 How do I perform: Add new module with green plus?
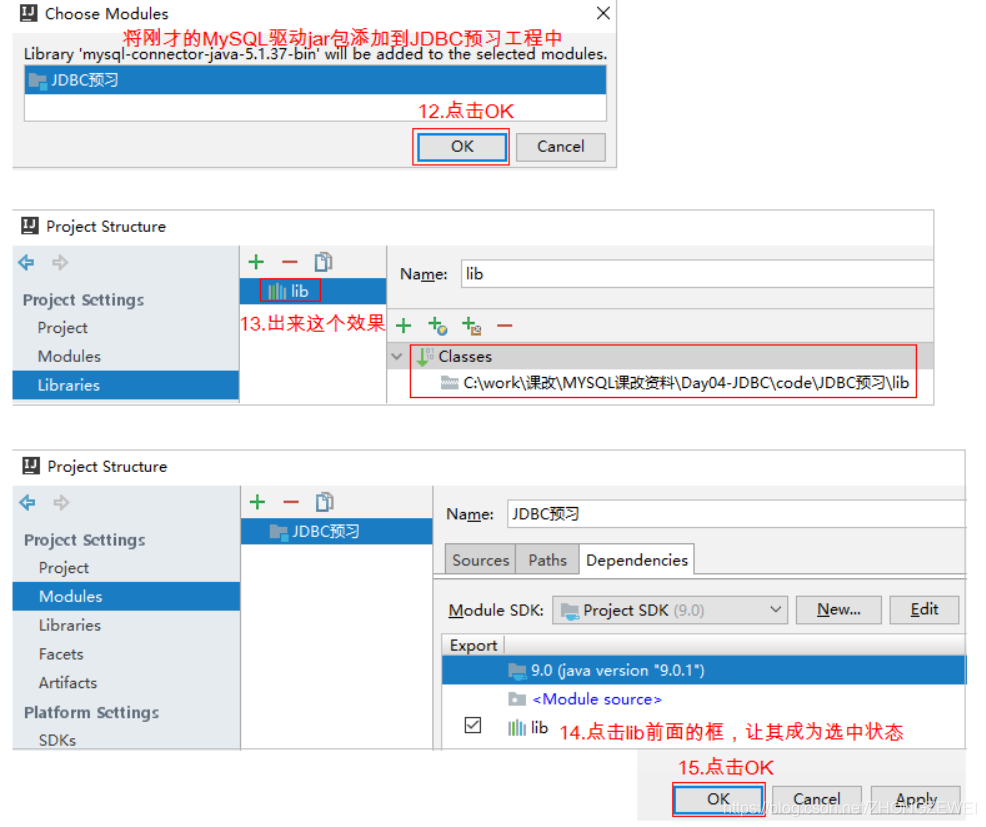[x=257, y=502]
